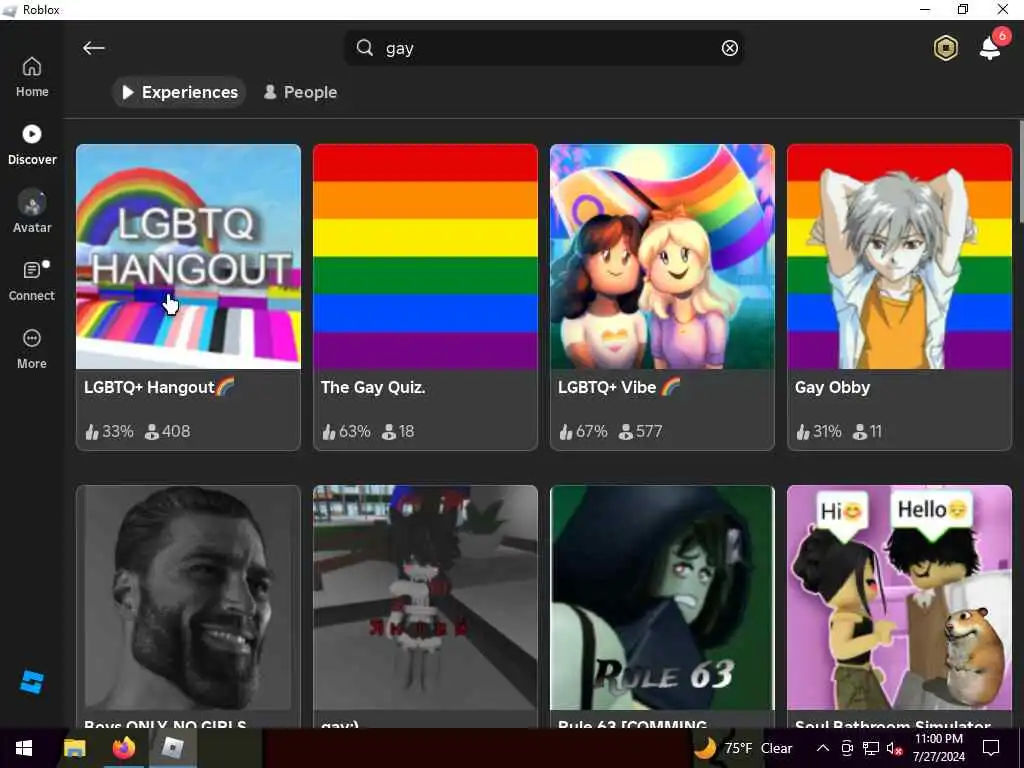Click the LGBTQ+ Vibe title text
This screenshot has height=768, width=1024.
(x=618, y=387)
